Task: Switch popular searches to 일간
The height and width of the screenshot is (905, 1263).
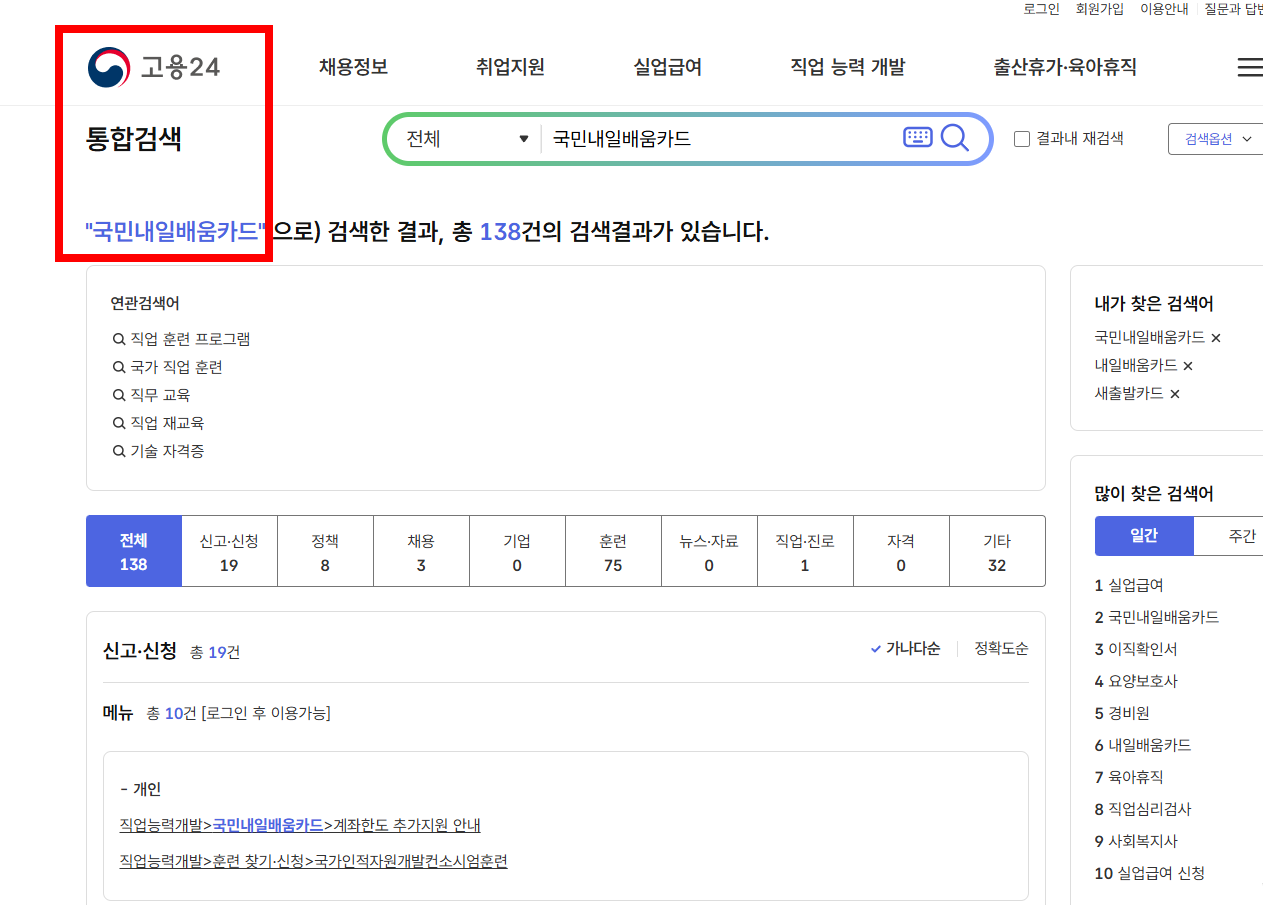Action: click(1144, 536)
